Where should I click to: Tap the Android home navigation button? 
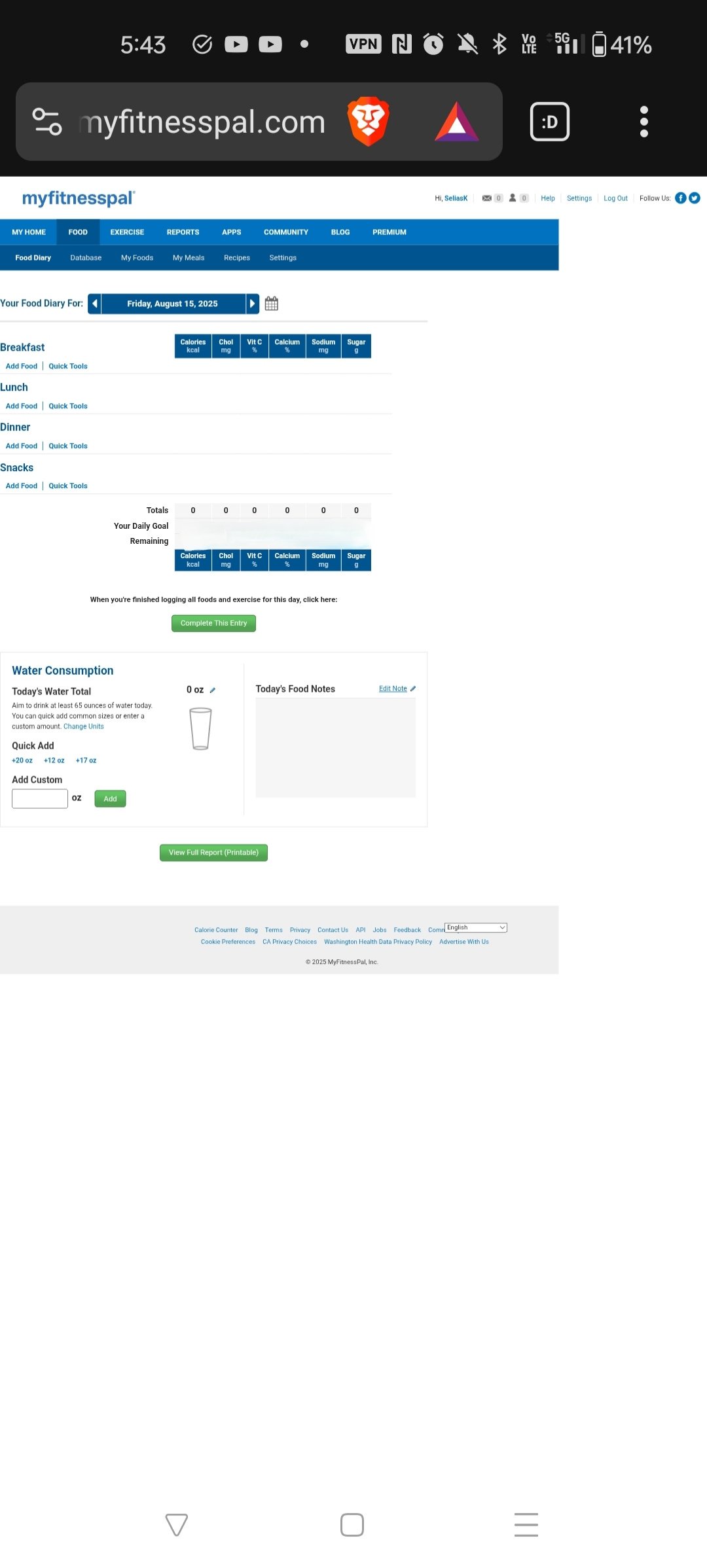(352, 1525)
